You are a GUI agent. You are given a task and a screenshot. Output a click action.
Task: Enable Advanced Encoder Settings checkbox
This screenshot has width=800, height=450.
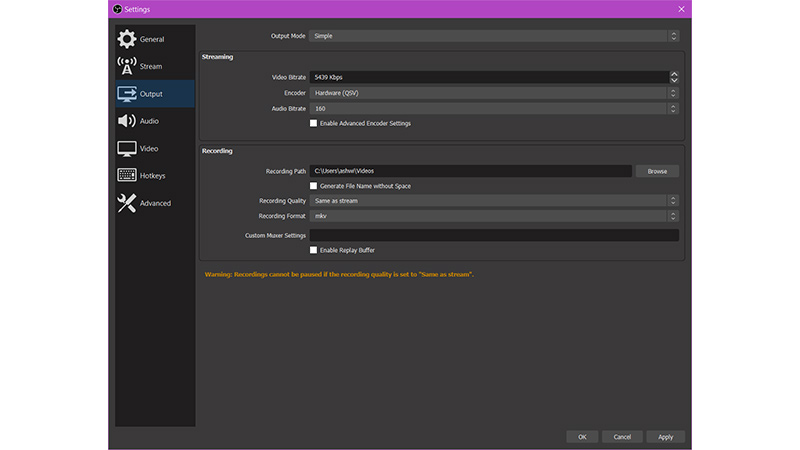click(x=313, y=123)
